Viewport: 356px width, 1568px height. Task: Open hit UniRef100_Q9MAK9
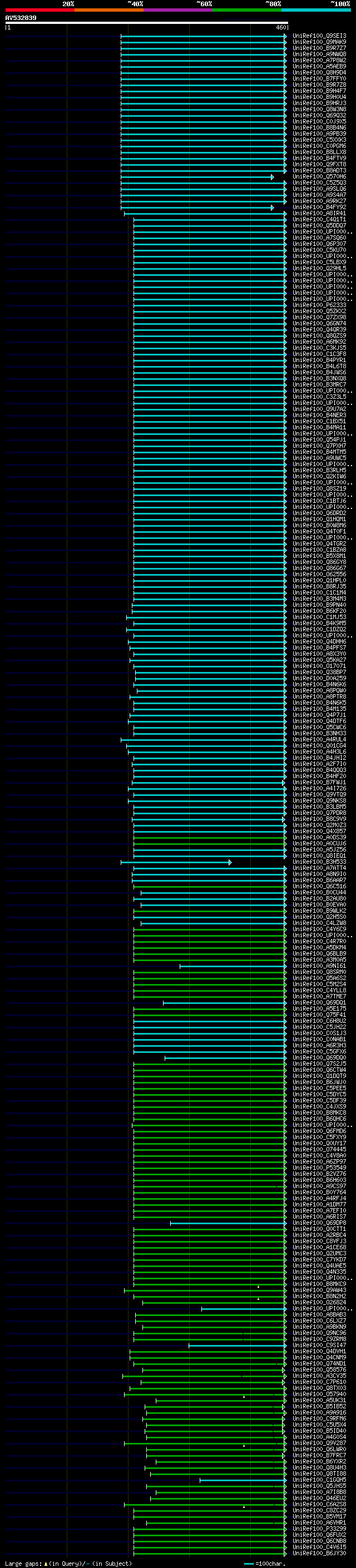point(319,42)
